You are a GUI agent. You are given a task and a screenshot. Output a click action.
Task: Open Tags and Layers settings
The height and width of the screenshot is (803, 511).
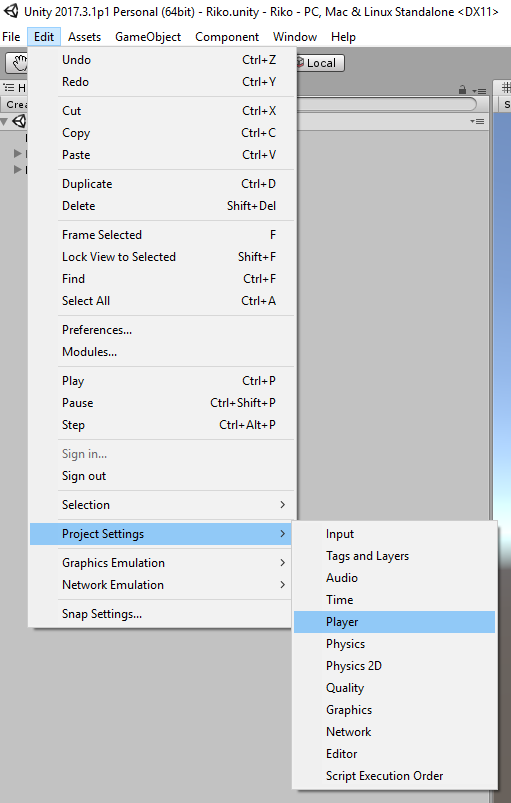394,556
